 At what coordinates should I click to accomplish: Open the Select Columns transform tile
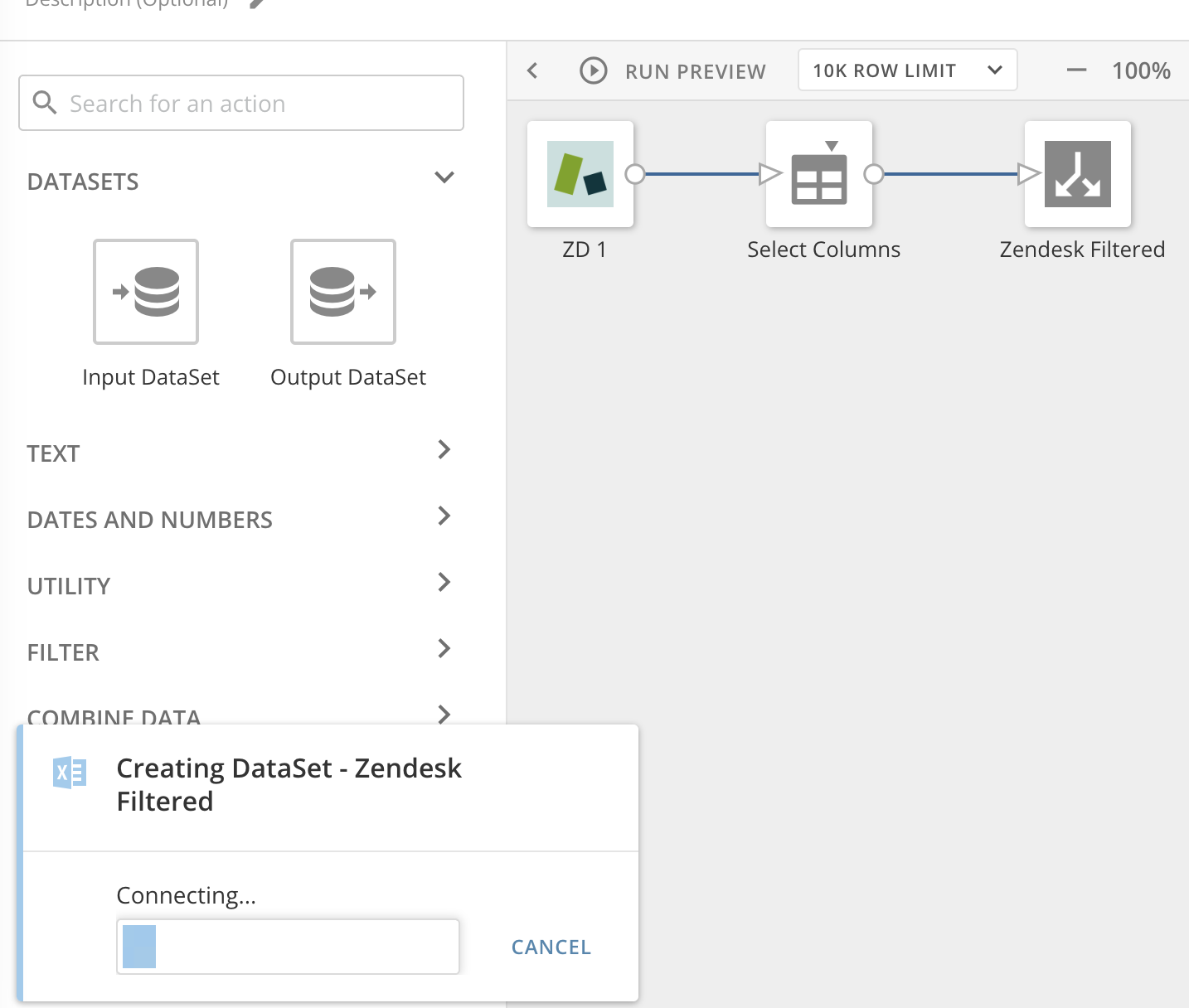pos(819,174)
